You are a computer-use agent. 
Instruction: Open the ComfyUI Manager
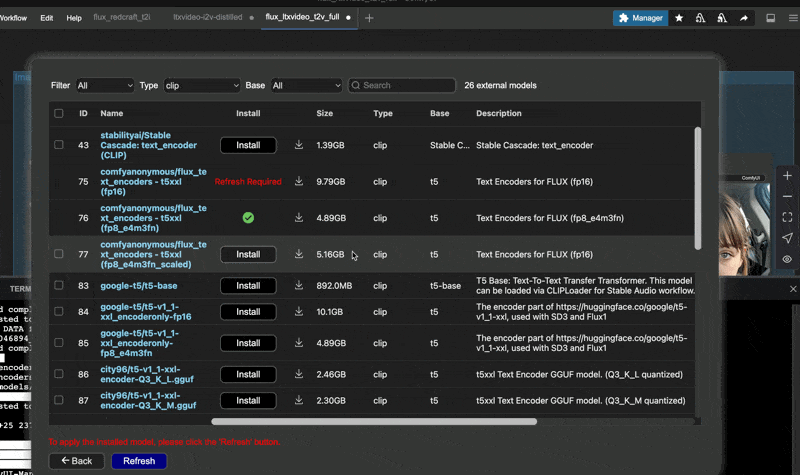[x=640, y=18]
